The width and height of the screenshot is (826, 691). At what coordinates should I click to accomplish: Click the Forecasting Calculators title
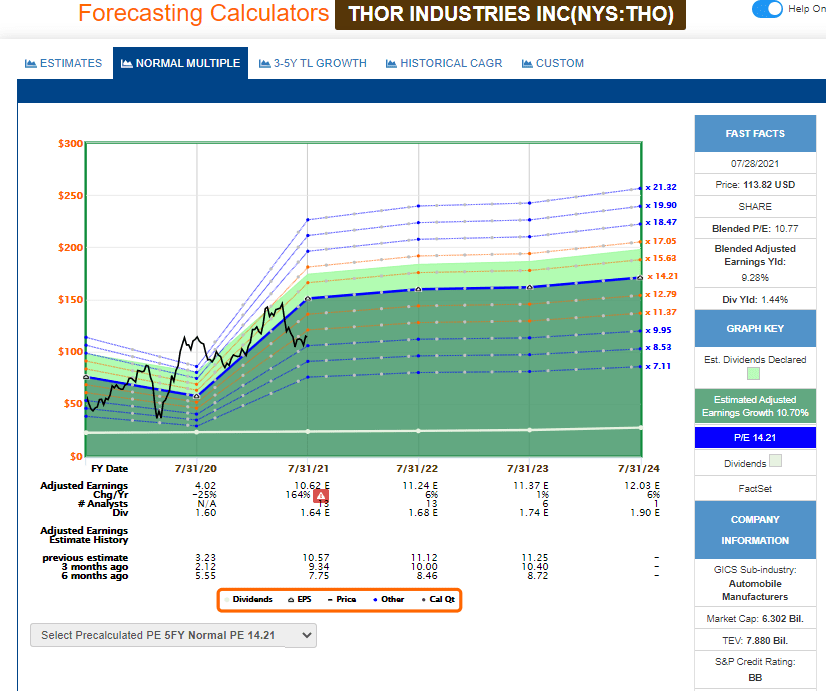[x=203, y=14]
